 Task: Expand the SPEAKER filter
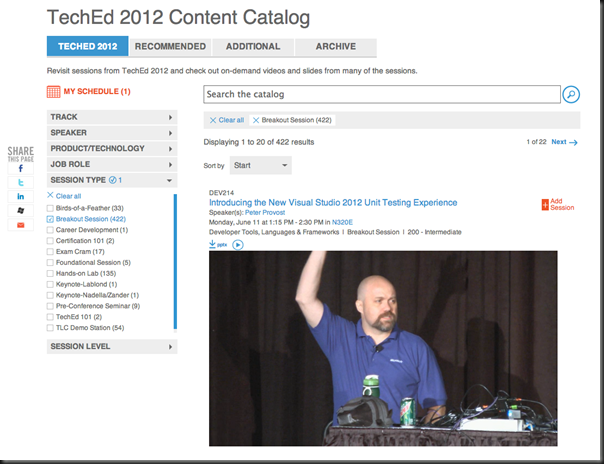[x=112, y=133]
